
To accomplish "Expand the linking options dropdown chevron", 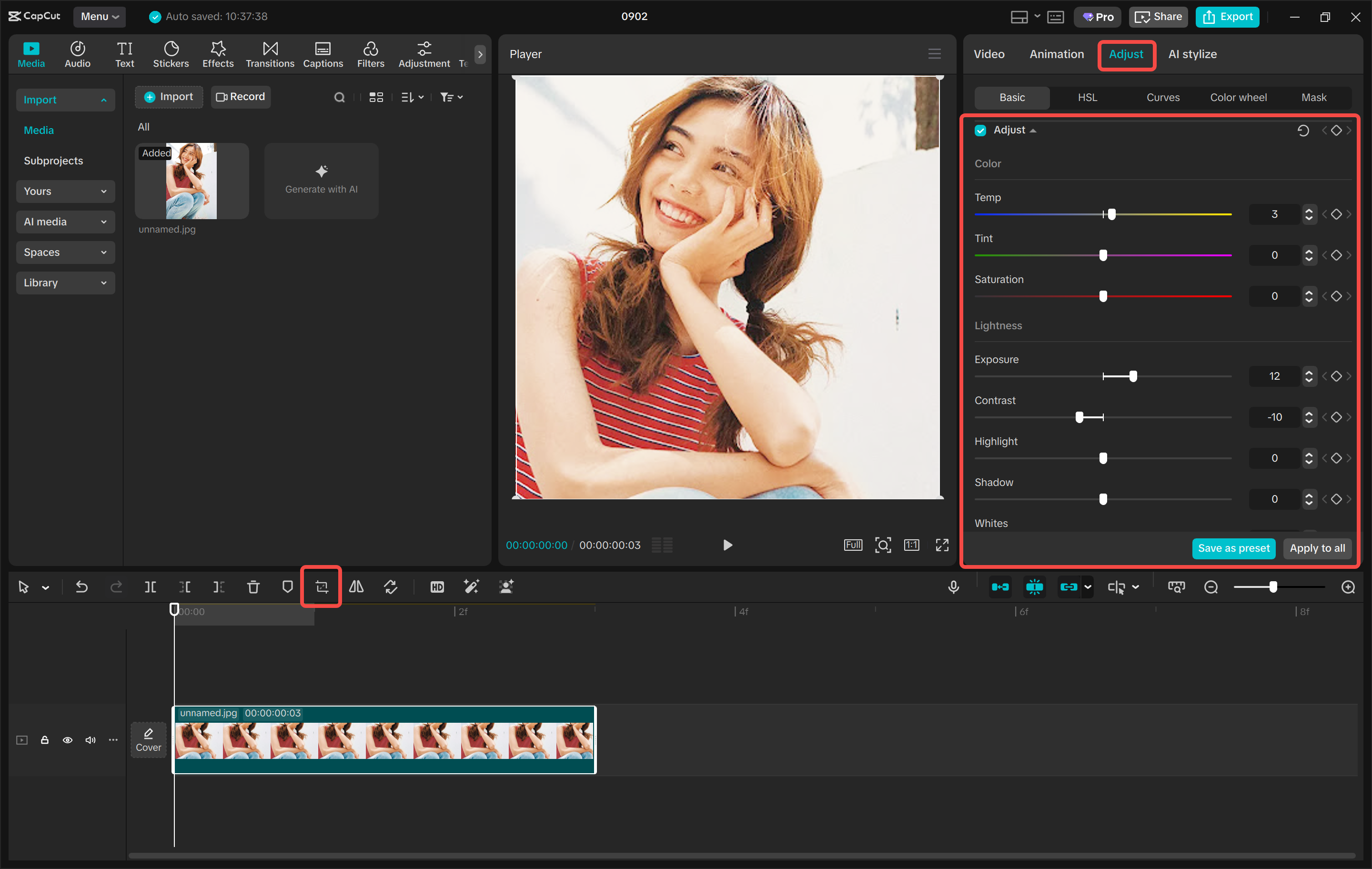I will point(1088,586).
